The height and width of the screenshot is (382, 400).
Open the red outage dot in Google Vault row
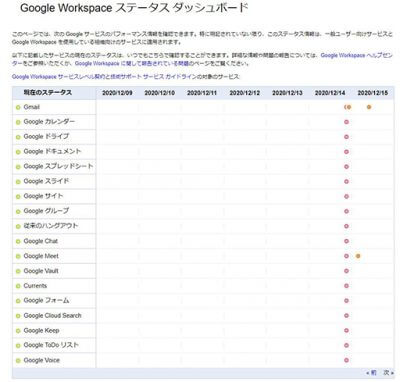click(x=346, y=271)
